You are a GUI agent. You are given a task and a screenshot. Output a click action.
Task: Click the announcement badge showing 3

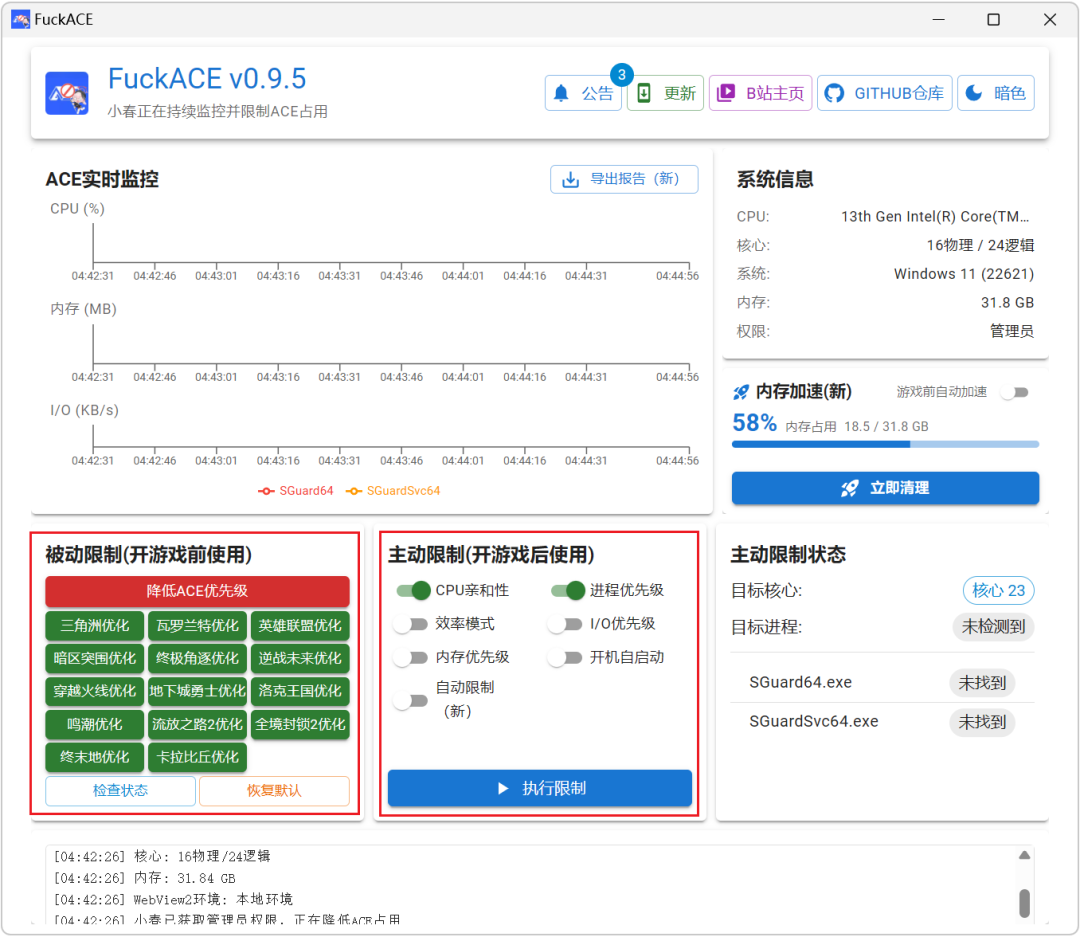click(x=622, y=74)
